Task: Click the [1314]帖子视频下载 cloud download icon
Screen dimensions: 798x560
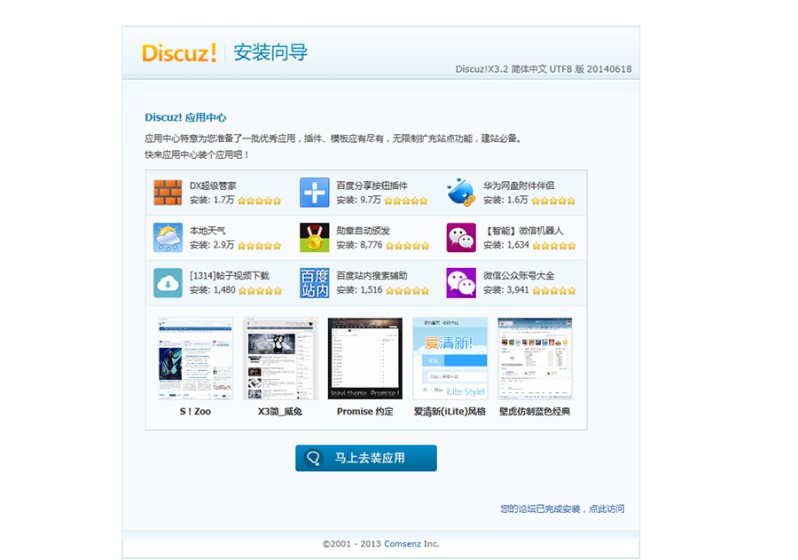Action: tap(167, 283)
